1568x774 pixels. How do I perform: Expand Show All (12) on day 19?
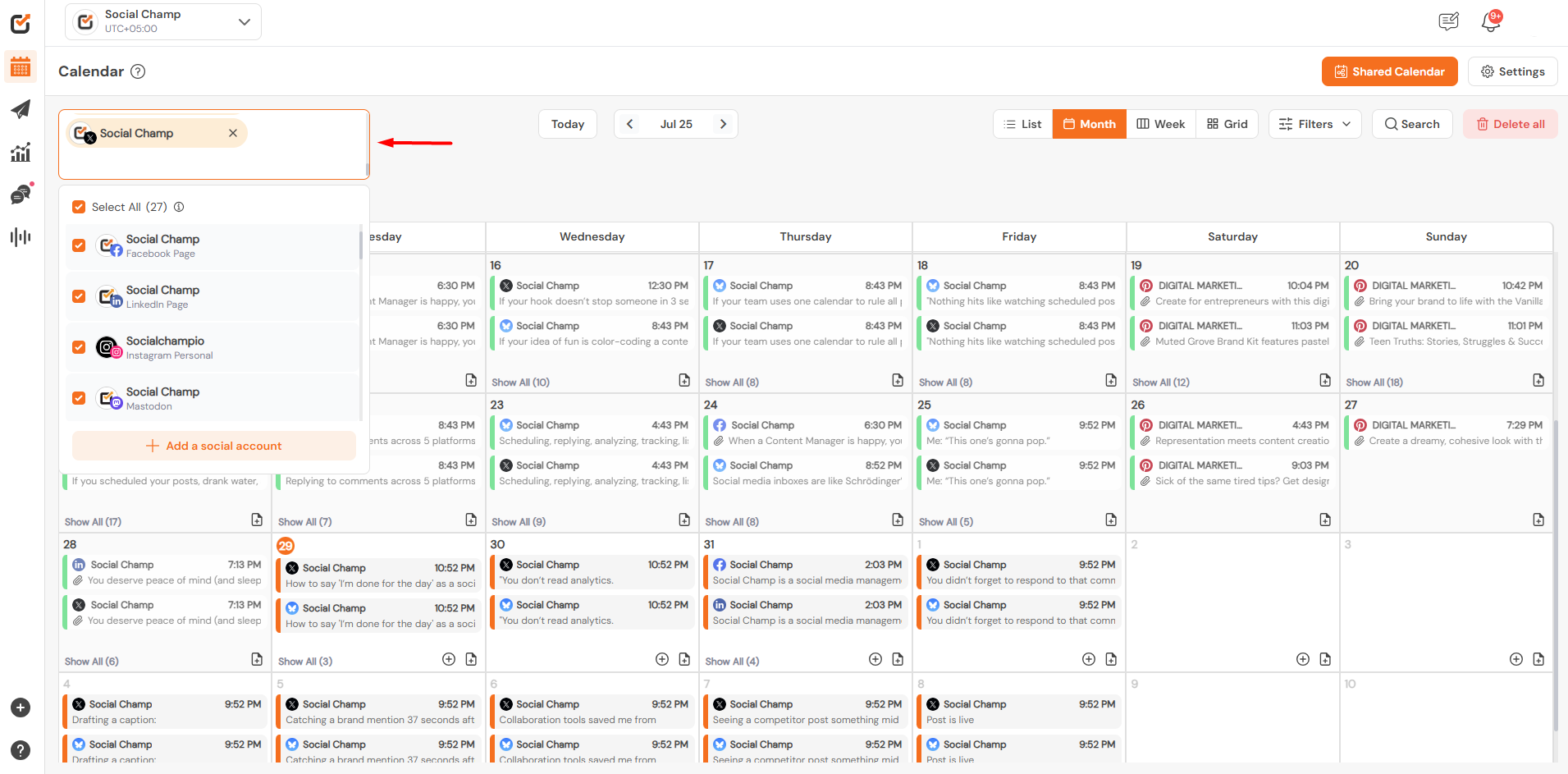[1161, 382]
